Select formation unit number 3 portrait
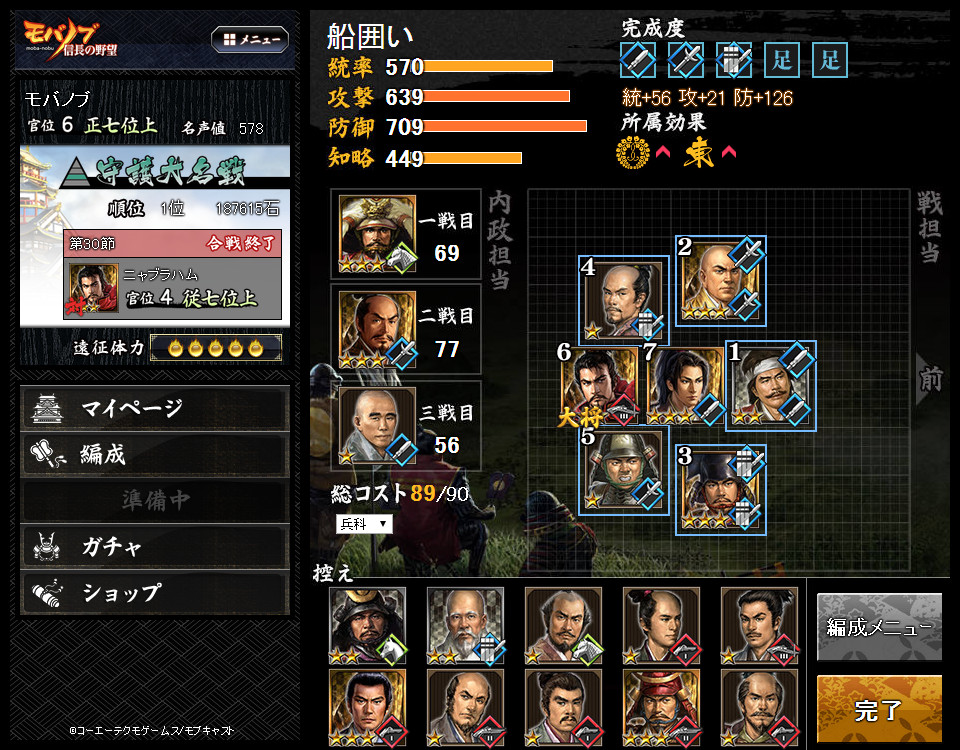Image resolution: width=960 pixels, height=750 pixels. pyautogui.click(x=721, y=490)
